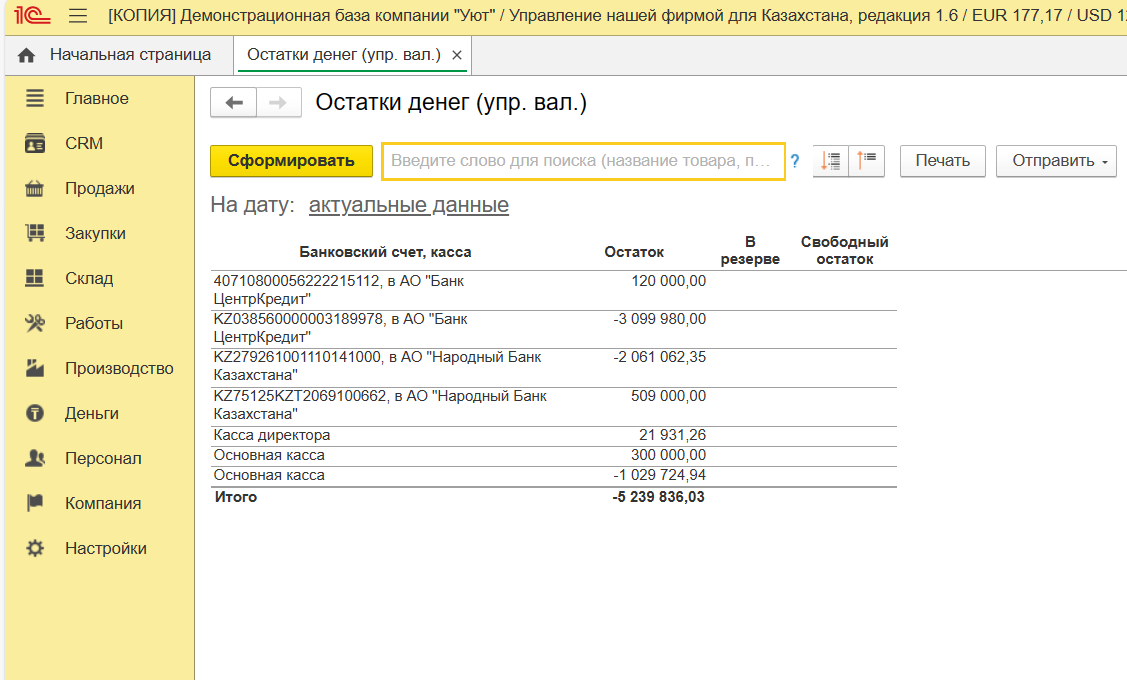Open the home Начальная страница tab
Viewport: 1127px width, 680px height.
coord(116,55)
